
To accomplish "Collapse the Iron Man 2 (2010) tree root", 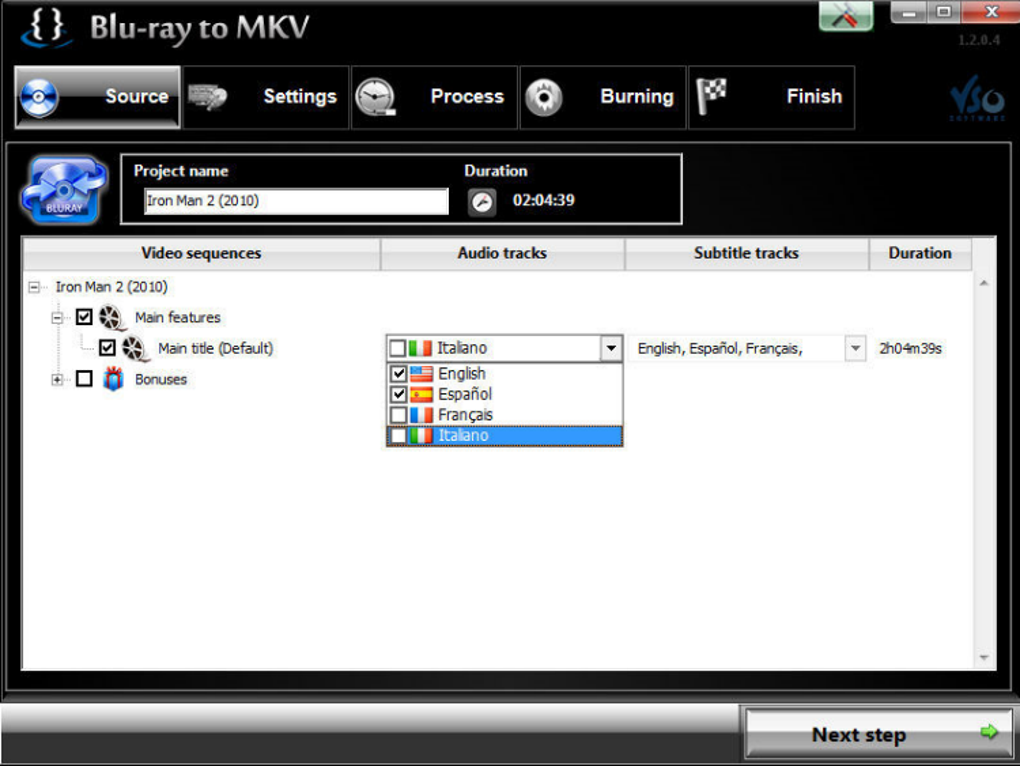I will [34, 287].
